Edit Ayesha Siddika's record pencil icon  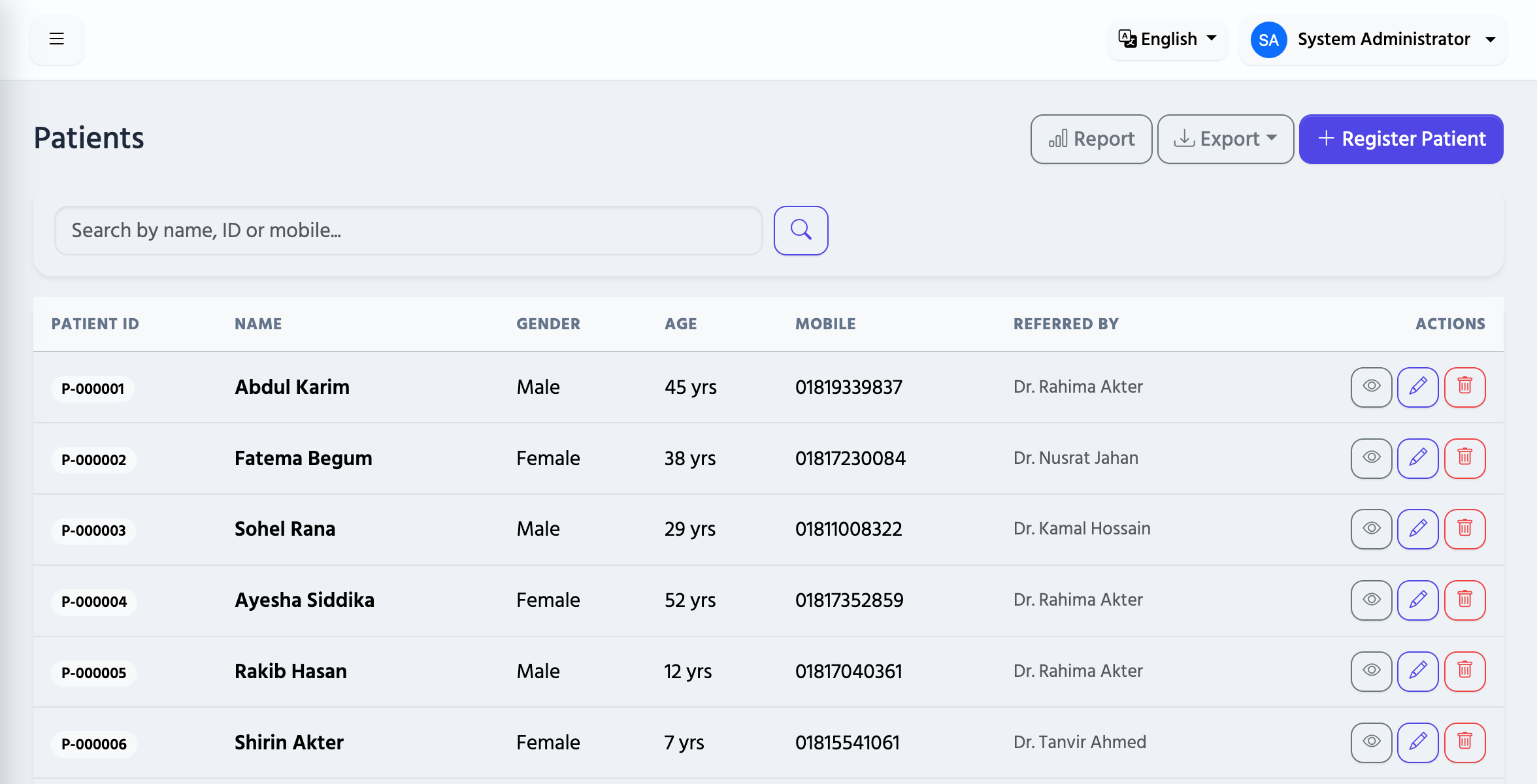coord(1417,600)
